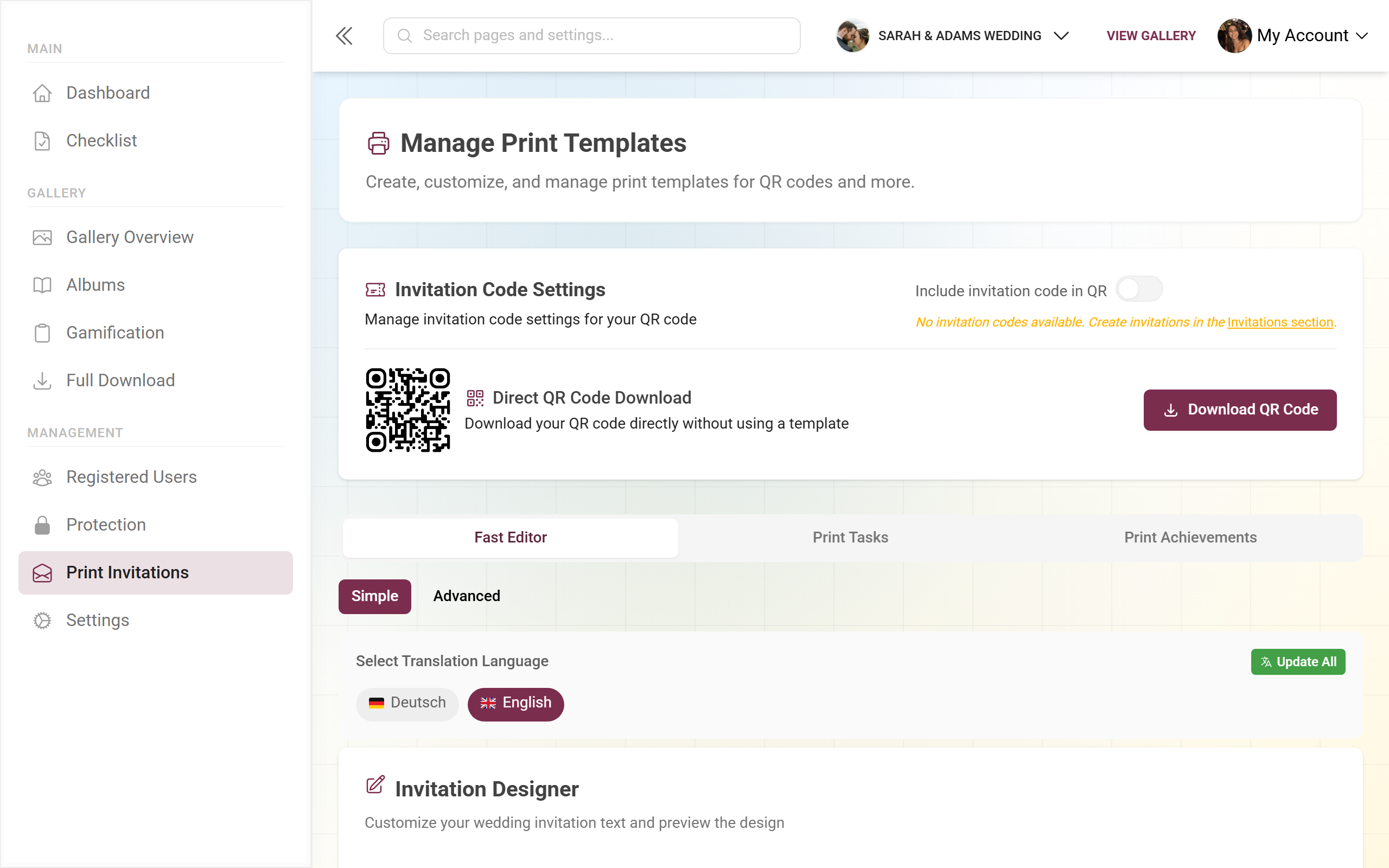Screen dimensions: 1389x868
Task: Click the Manage Print Templates heading
Action: (x=543, y=143)
